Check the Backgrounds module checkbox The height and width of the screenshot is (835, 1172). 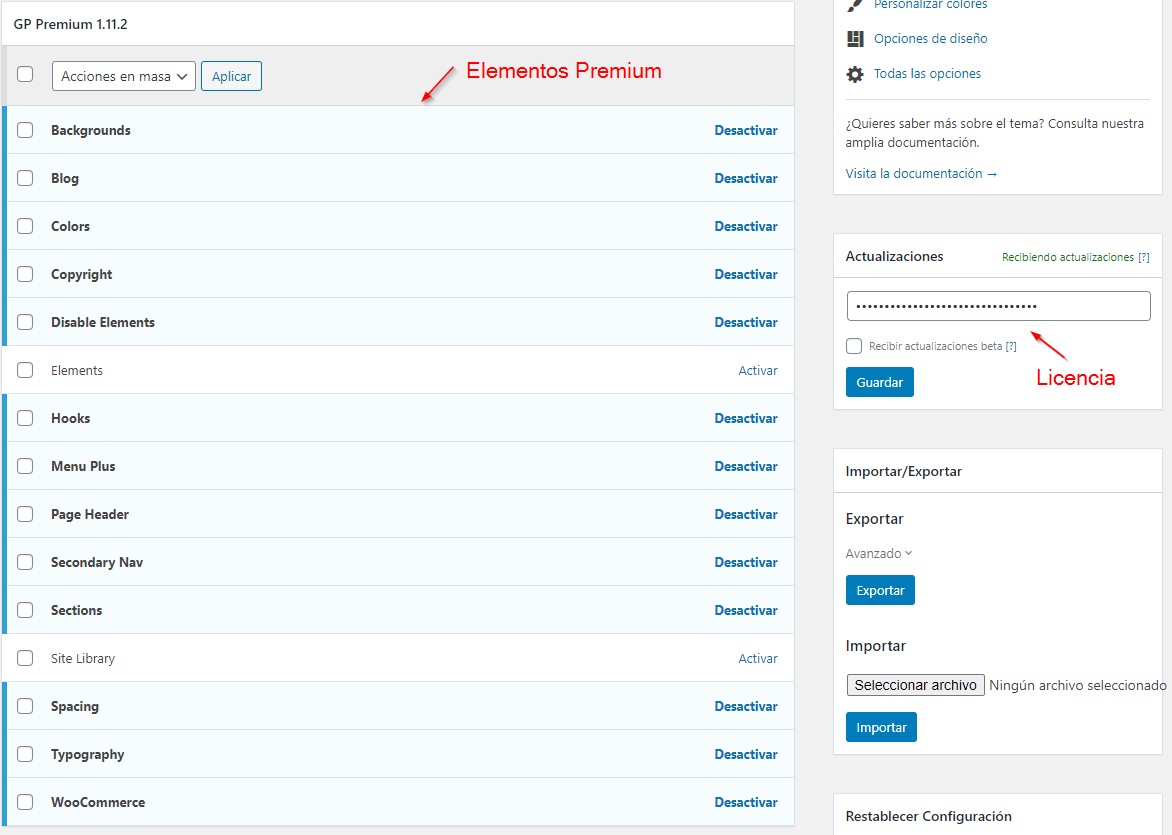[x=25, y=130]
